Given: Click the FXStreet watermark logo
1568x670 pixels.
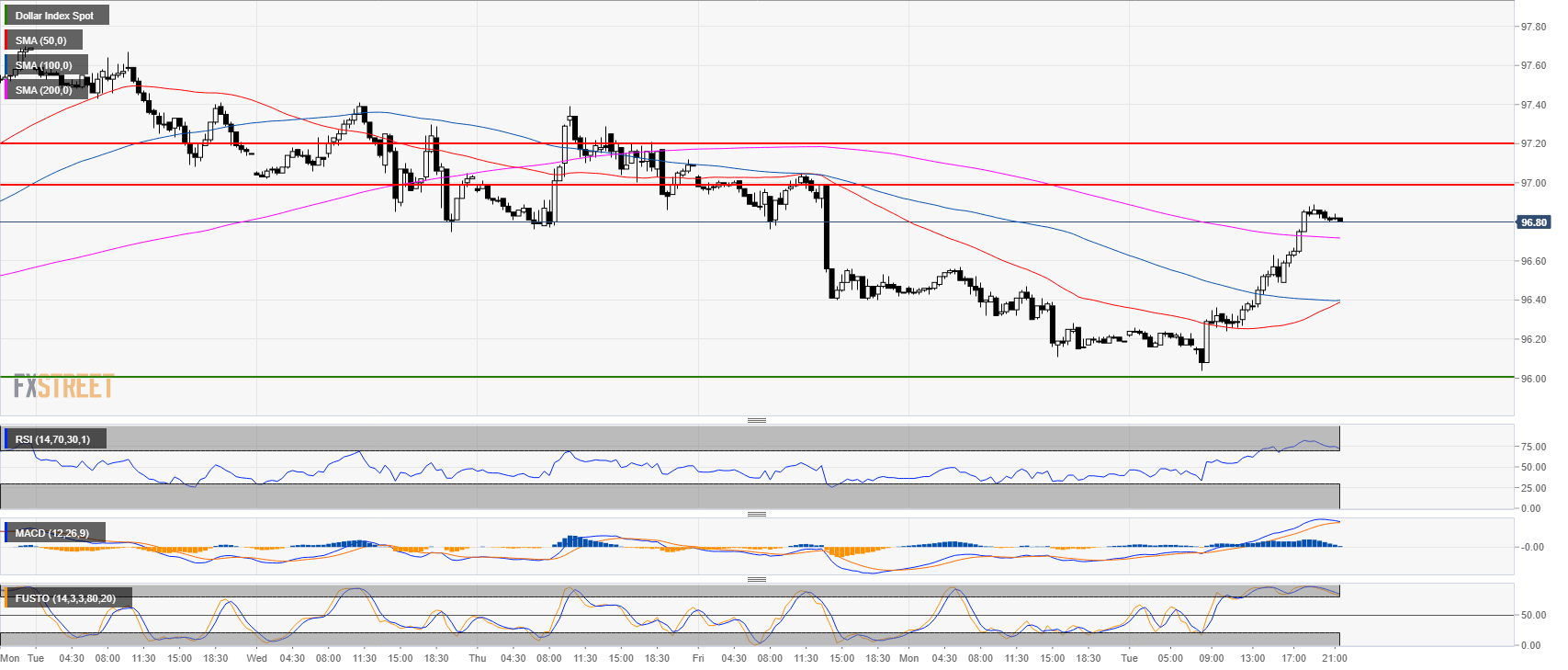Looking at the screenshot, I should pyautogui.click(x=63, y=387).
